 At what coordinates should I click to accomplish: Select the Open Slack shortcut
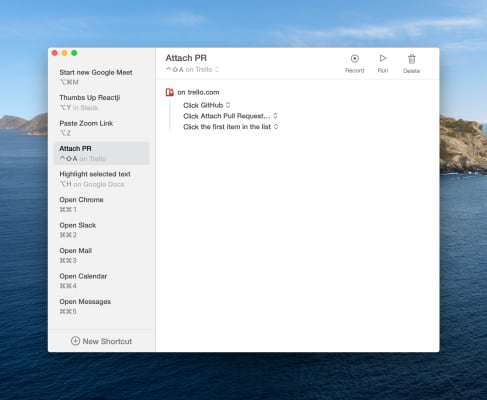point(102,230)
